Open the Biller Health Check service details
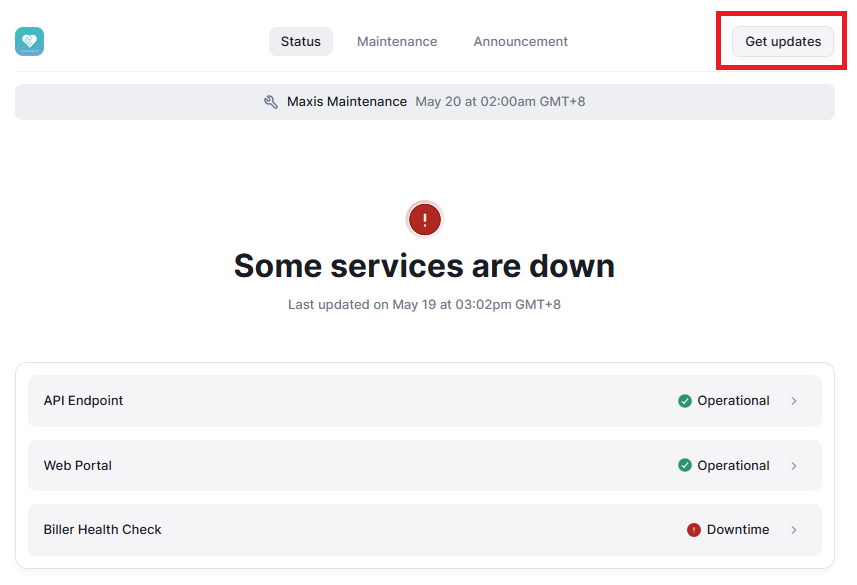857x585 pixels. tap(102, 530)
